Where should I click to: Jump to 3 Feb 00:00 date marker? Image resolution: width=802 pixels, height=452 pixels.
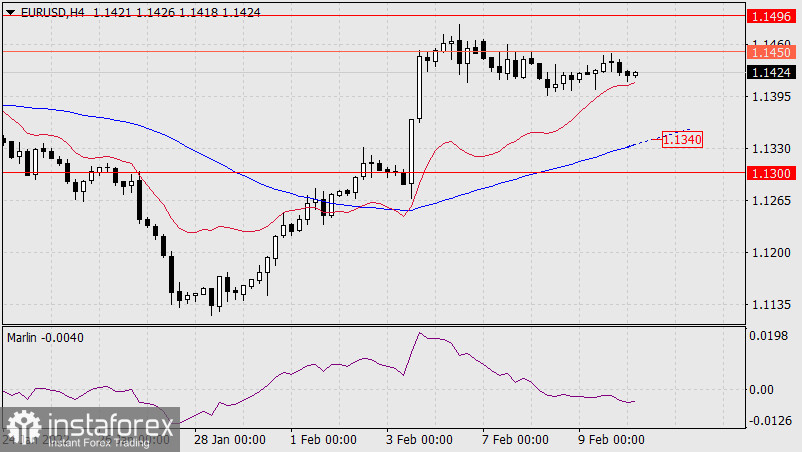[x=415, y=440]
